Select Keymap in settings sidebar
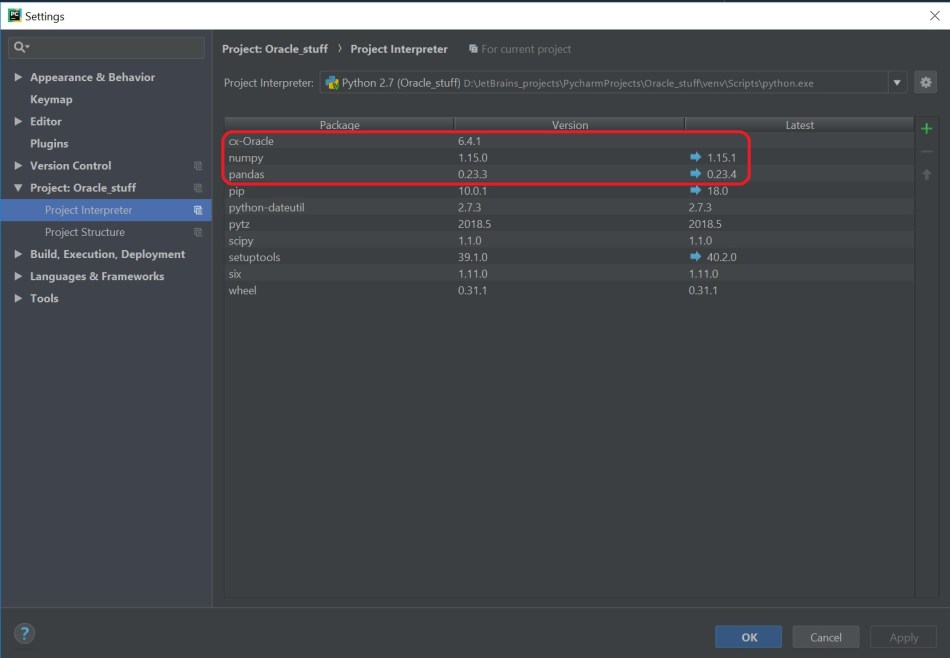This screenshot has width=950, height=658. coord(51,99)
